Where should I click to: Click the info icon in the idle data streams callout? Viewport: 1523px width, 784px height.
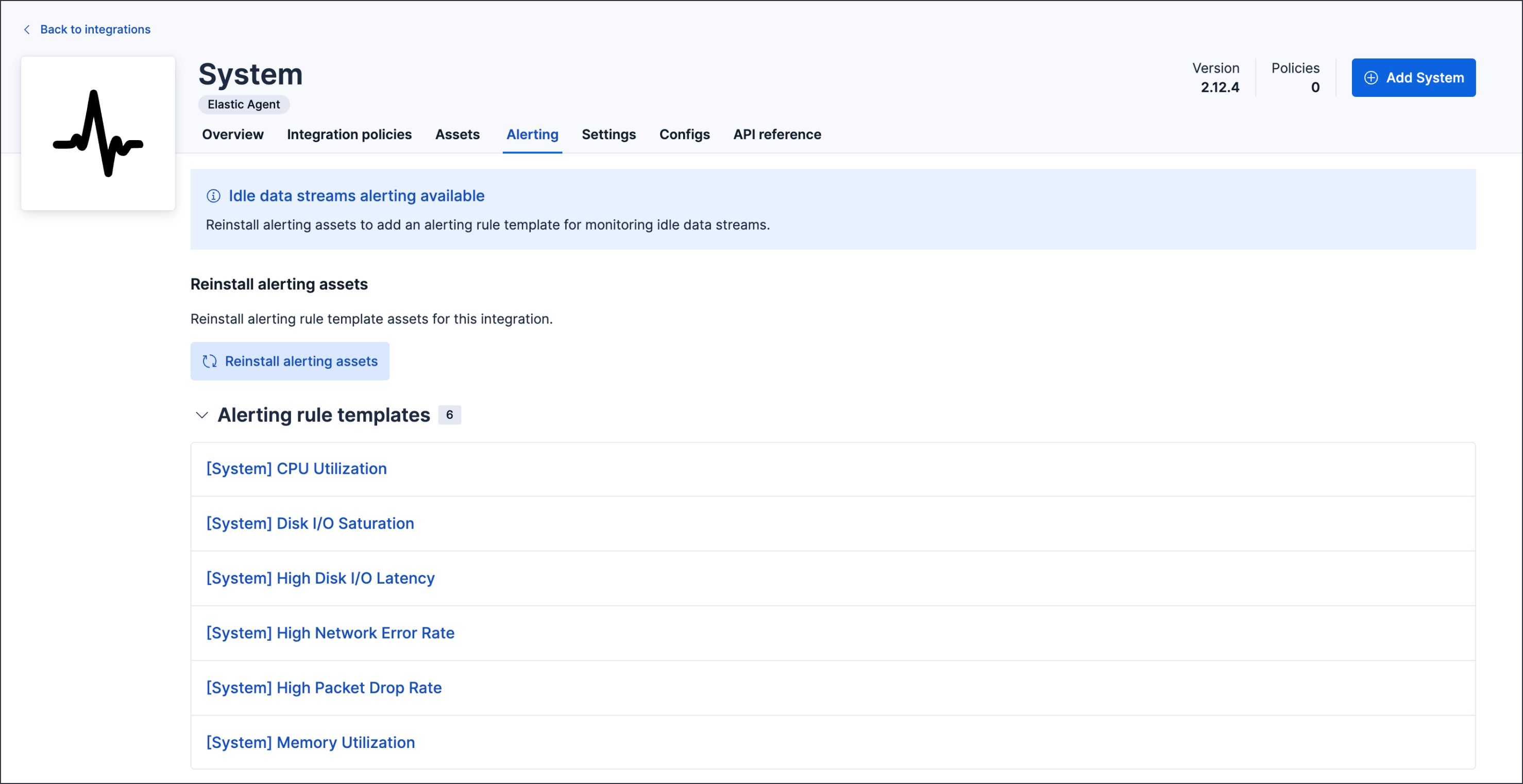(213, 196)
